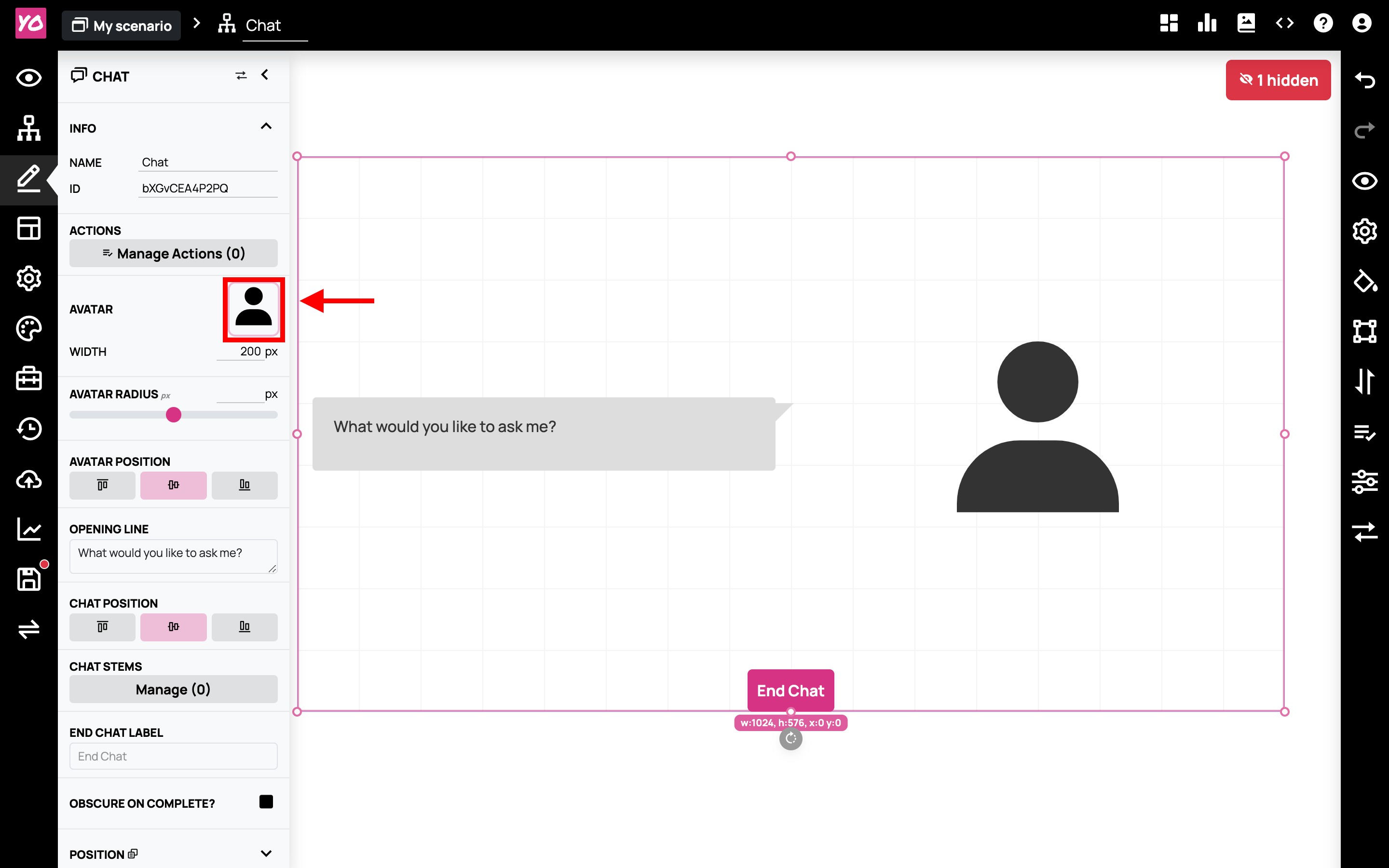
Task: Click the End Chat Label input field
Action: tap(173, 756)
